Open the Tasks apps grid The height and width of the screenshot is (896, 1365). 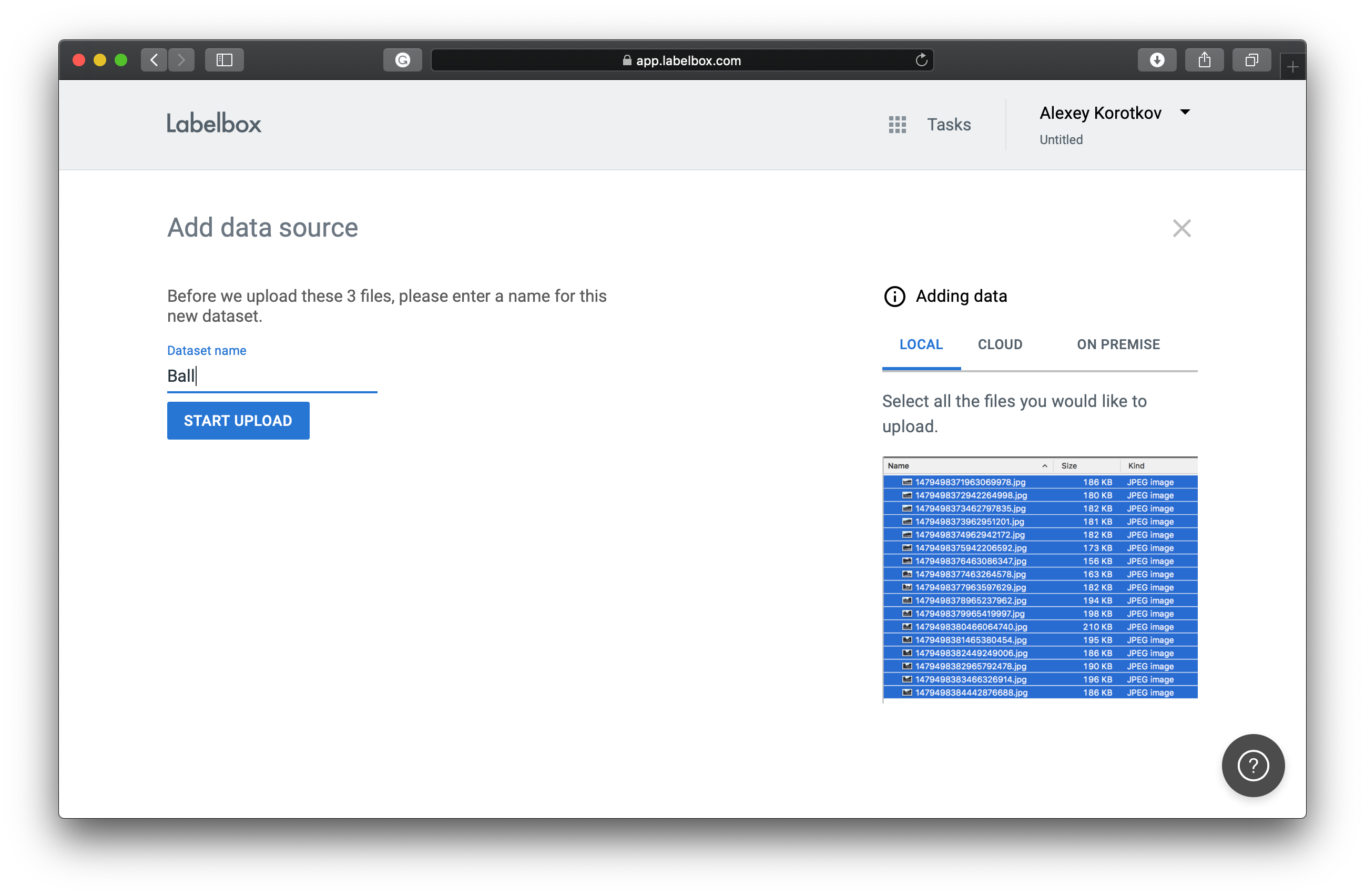897,125
